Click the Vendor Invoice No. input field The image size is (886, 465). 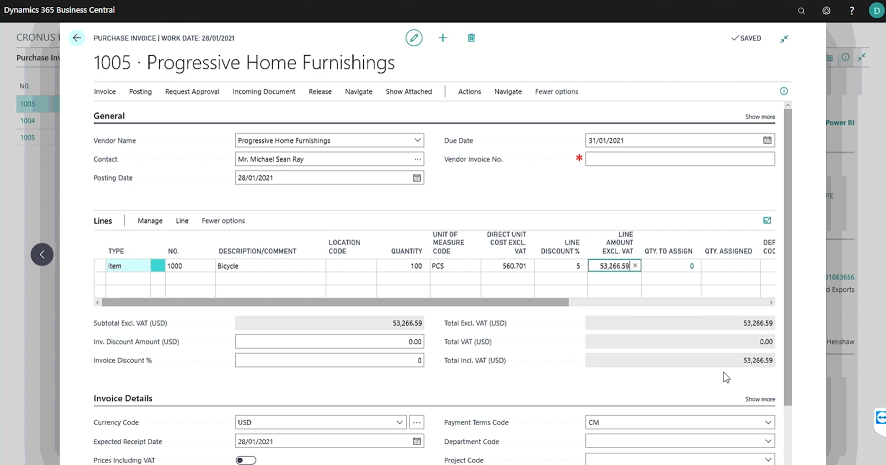680,159
